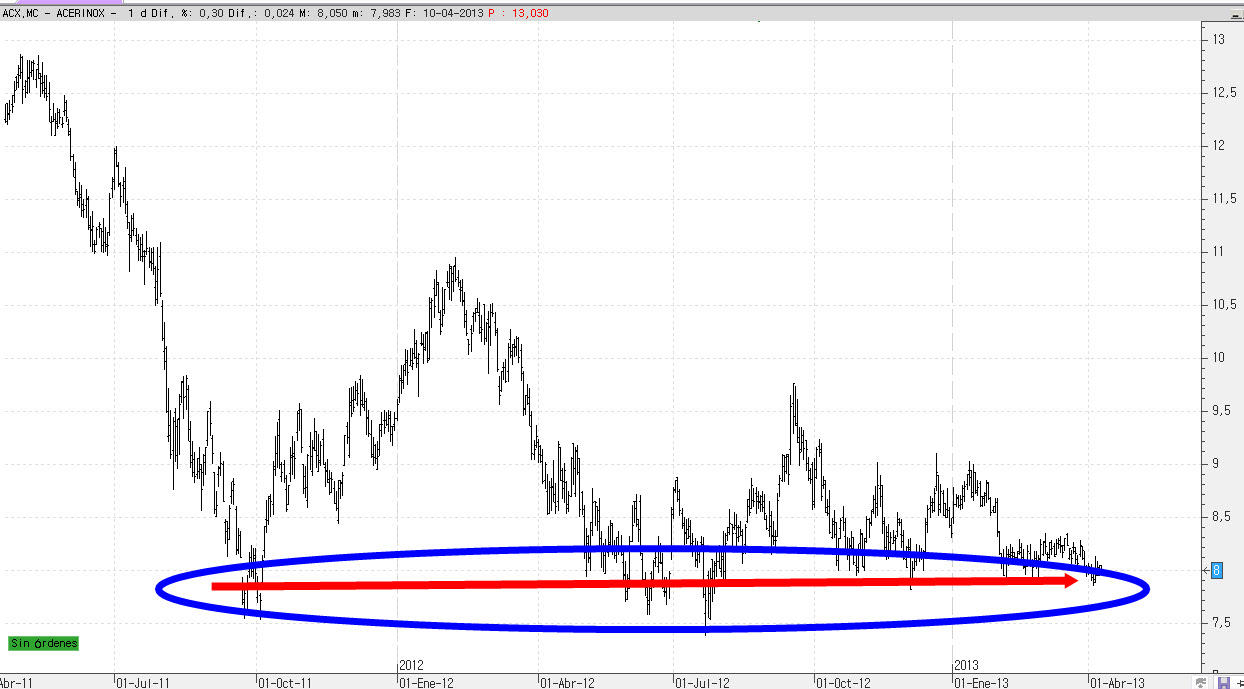Screen dimensions: 1244x689
Task: Click the red 13,030 price value in header
Action: 529,14
